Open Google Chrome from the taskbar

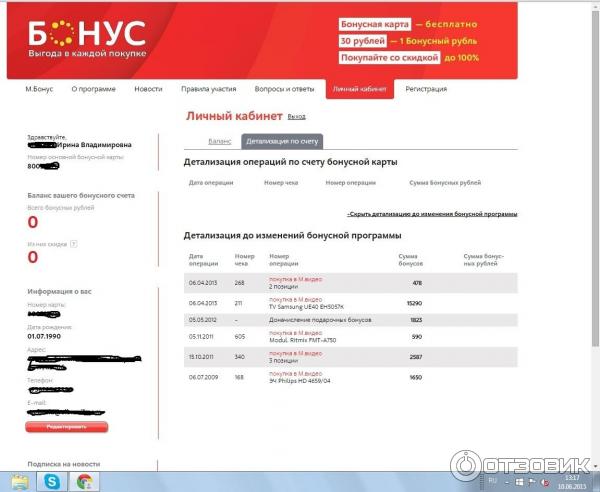(x=86, y=482)
